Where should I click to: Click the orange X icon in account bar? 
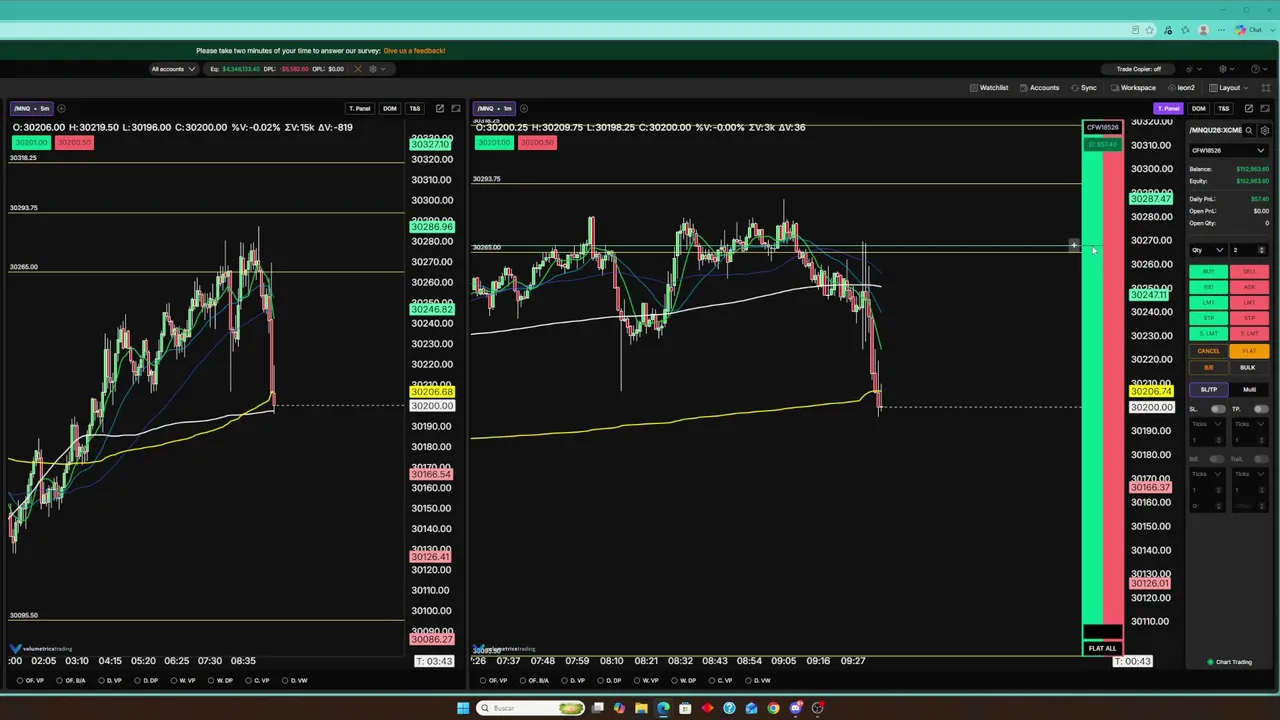coord(357,69)
